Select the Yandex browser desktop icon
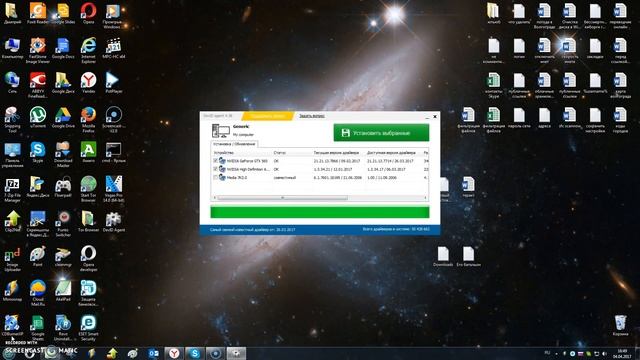Image resolution: width=640 pixels, height=360 pixels. 88,82
